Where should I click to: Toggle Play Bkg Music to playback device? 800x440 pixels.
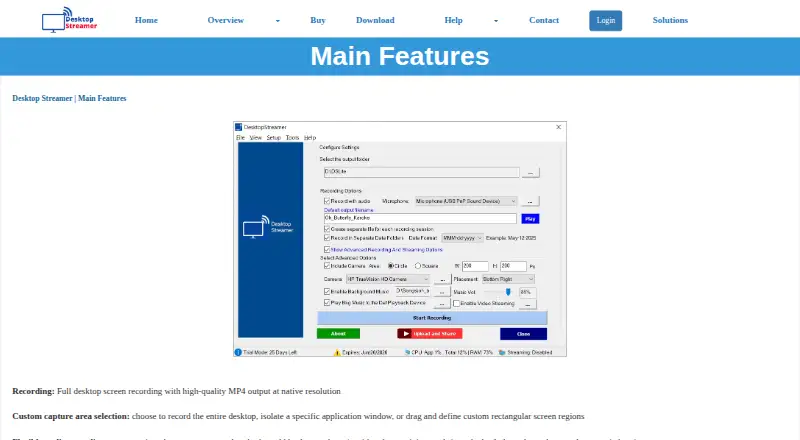[x=327, y=303]
